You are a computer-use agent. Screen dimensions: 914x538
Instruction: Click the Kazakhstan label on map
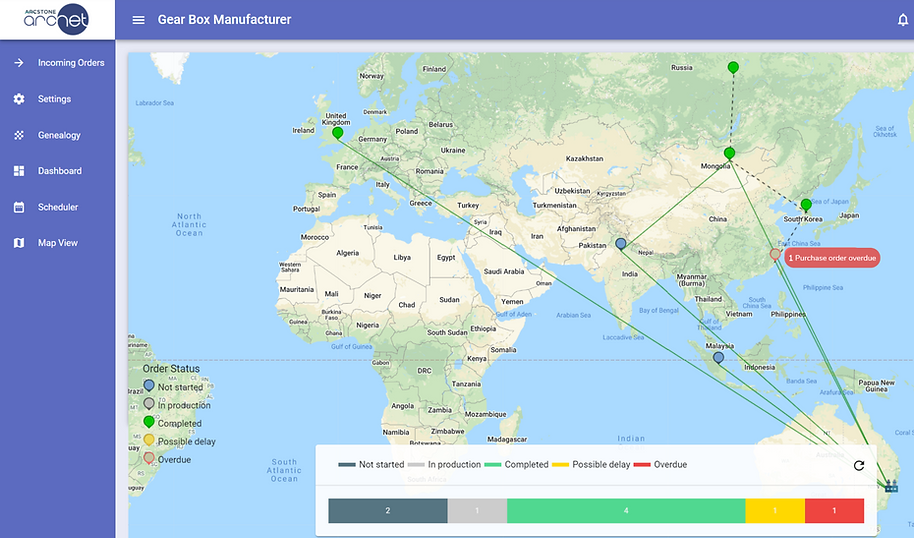(584, 159)
